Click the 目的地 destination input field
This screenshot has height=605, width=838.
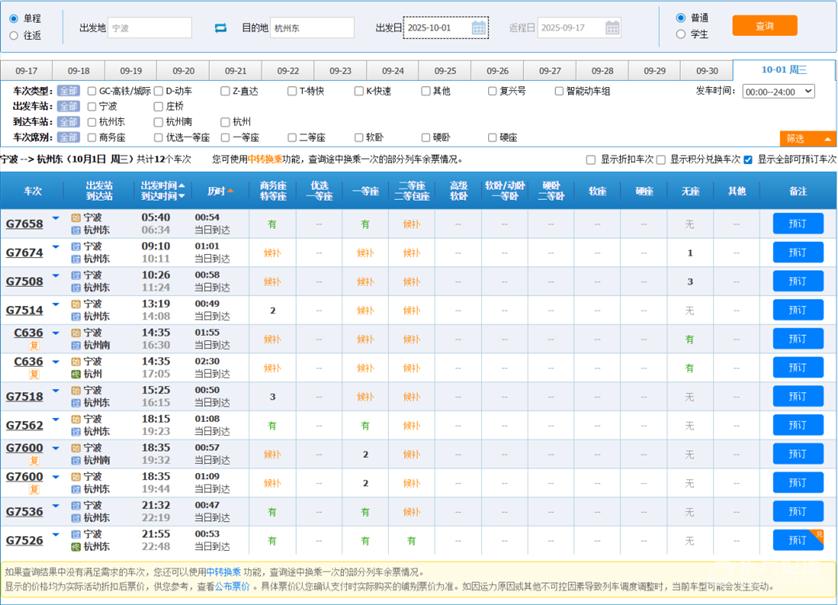[x=312, y=28]
